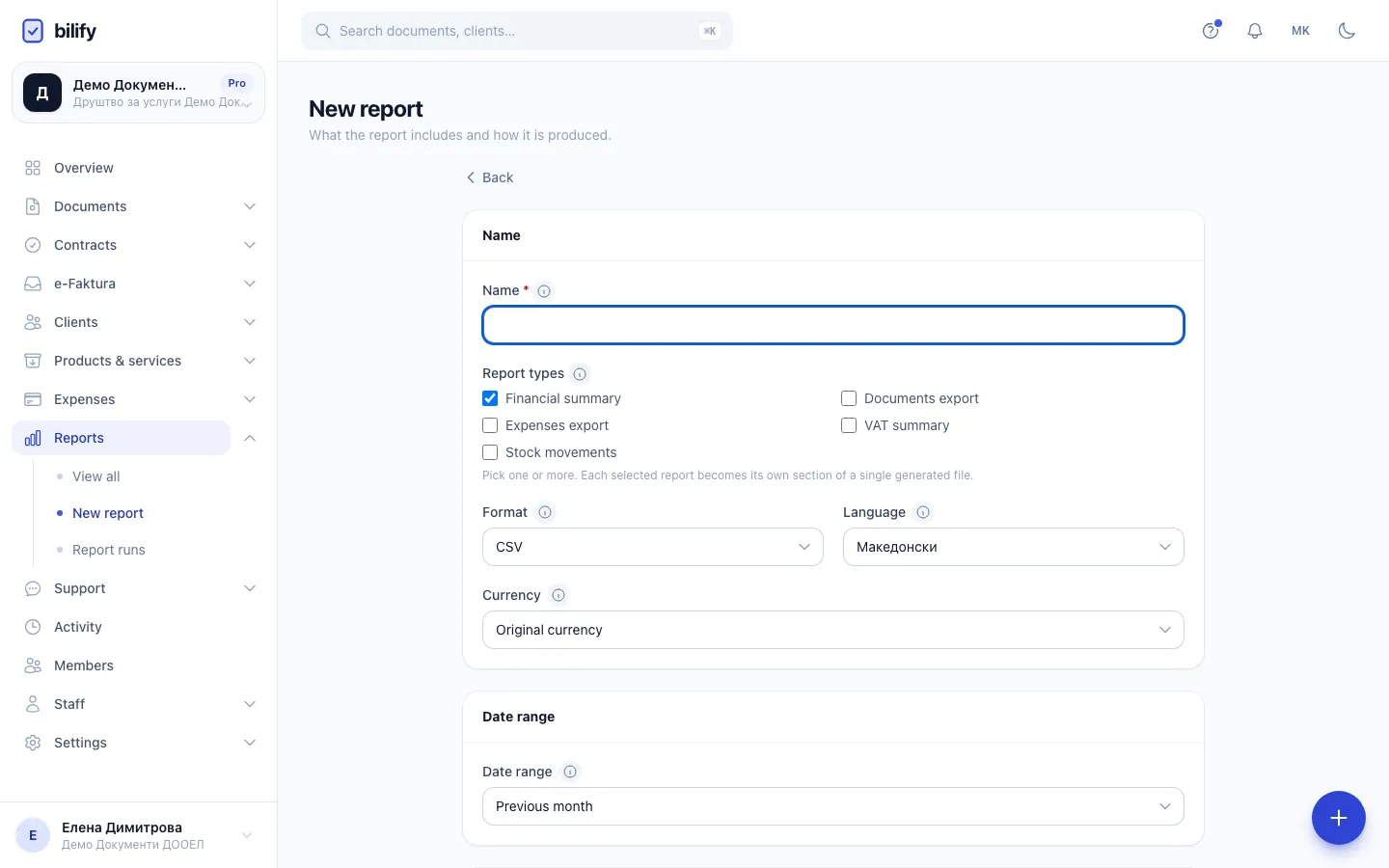This screenshot has width=1389, height=868.
Task: Go Back to previous page
Action: pos(490,177)
